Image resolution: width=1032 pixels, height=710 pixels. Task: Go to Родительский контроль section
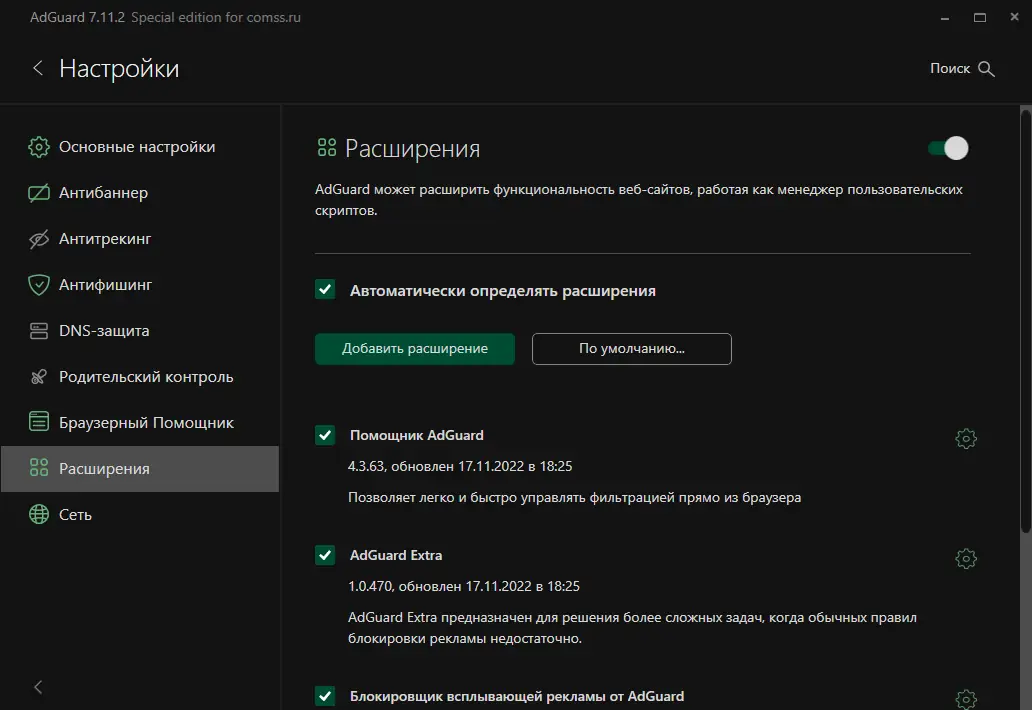point(146,377)
